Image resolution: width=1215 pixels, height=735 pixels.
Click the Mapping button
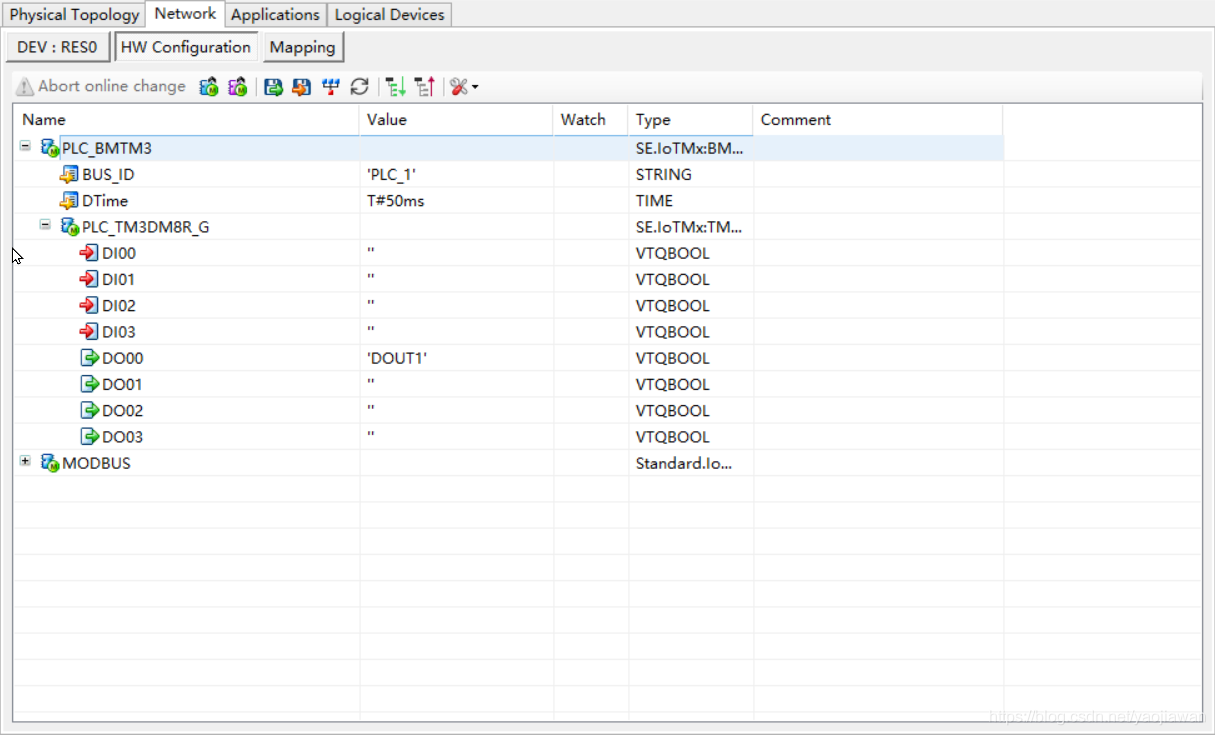(302, 47)
